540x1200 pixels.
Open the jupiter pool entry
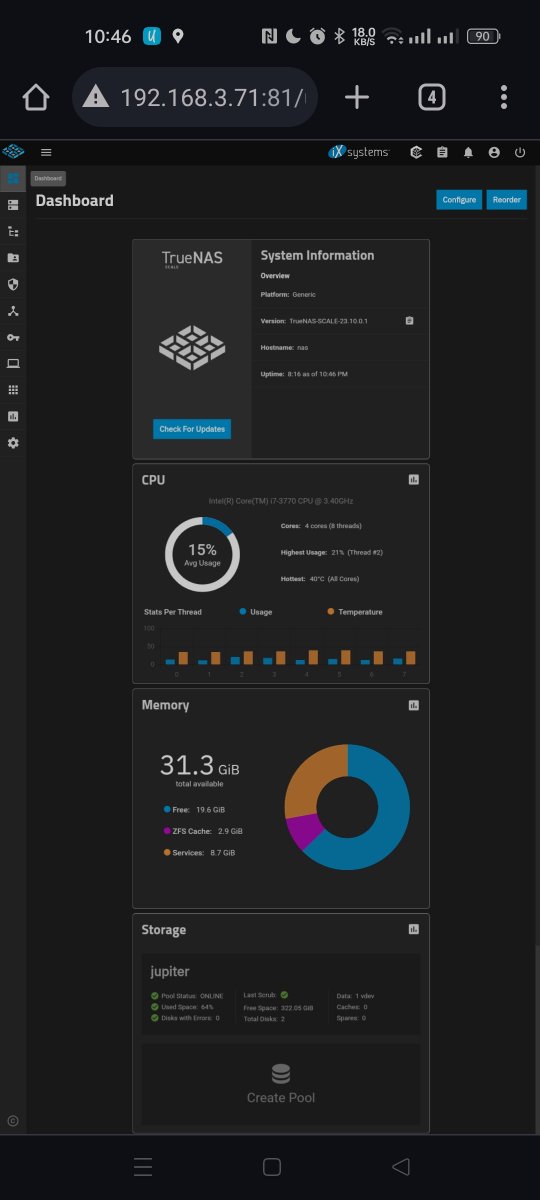[170, 971]
